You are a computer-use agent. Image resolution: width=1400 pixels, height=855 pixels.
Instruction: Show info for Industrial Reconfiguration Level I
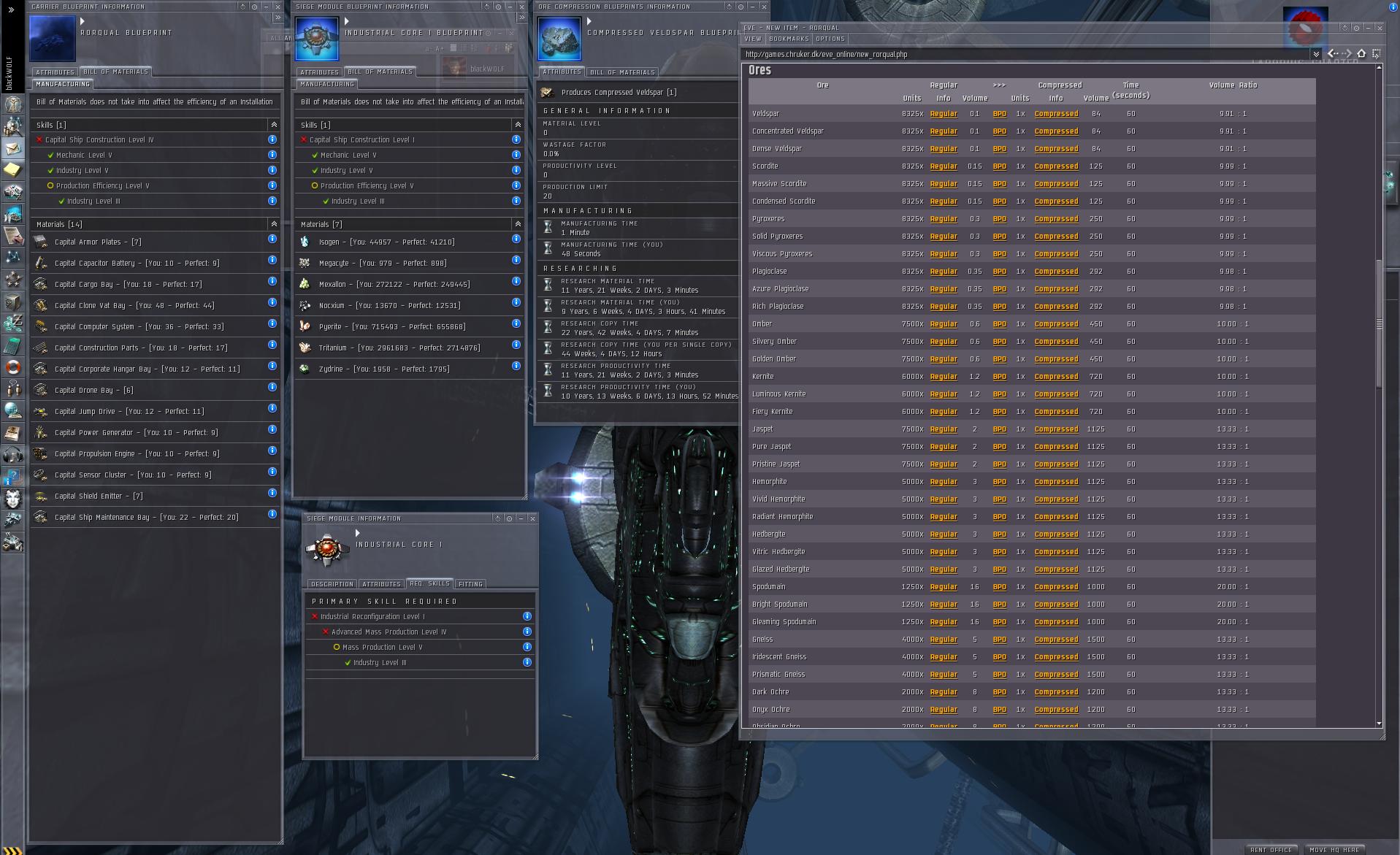[x=527, y=616]
